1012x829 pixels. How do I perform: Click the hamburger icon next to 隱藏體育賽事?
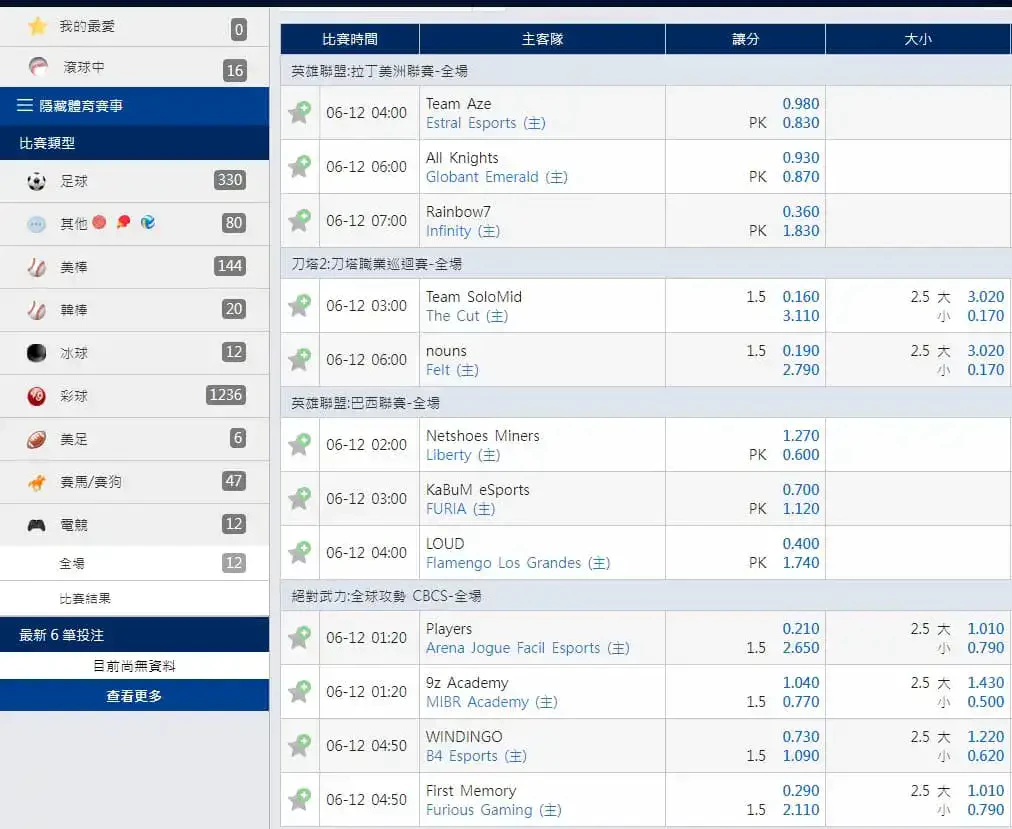[x=25, y=105]
